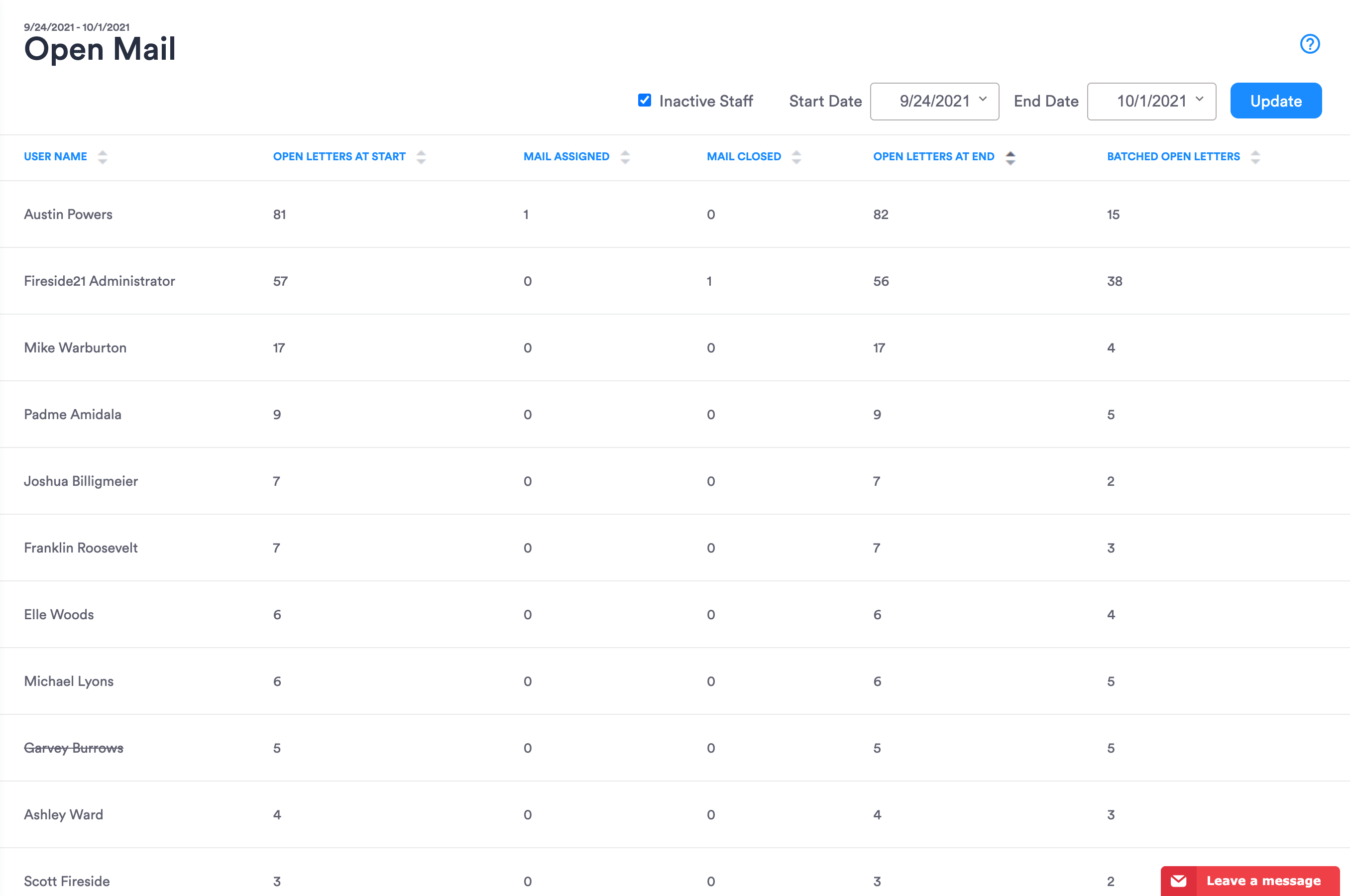1350x896 pixels.
Task: Select the Fireside21 Administrator row
Action: tap(100, 281)
